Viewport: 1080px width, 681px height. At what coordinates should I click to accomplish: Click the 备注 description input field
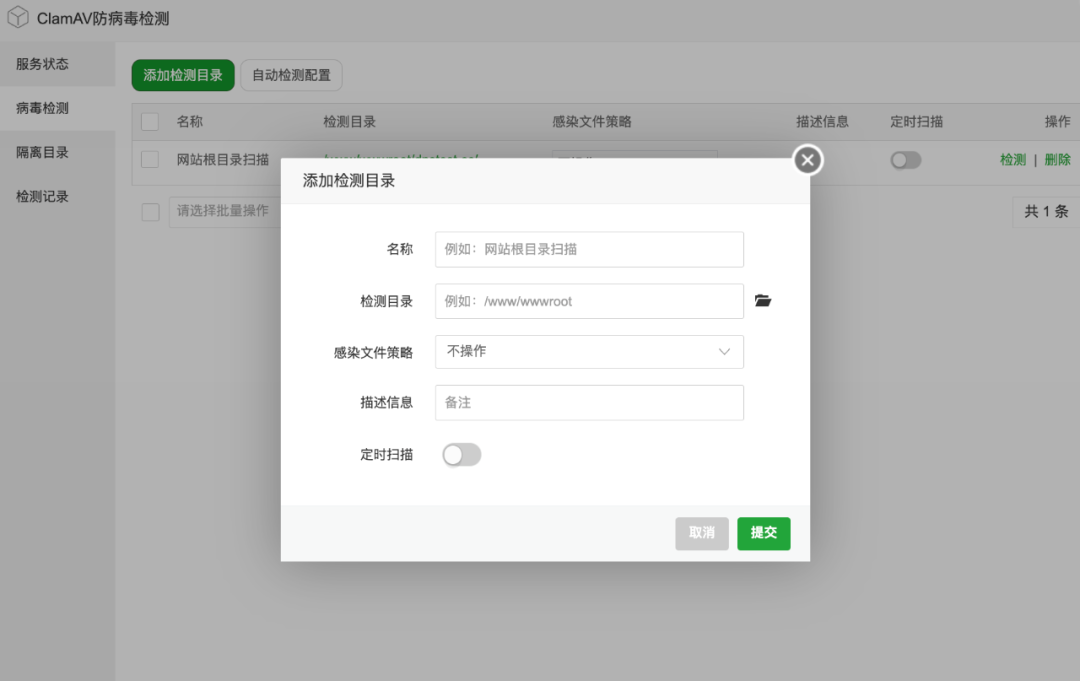point(589,403)
